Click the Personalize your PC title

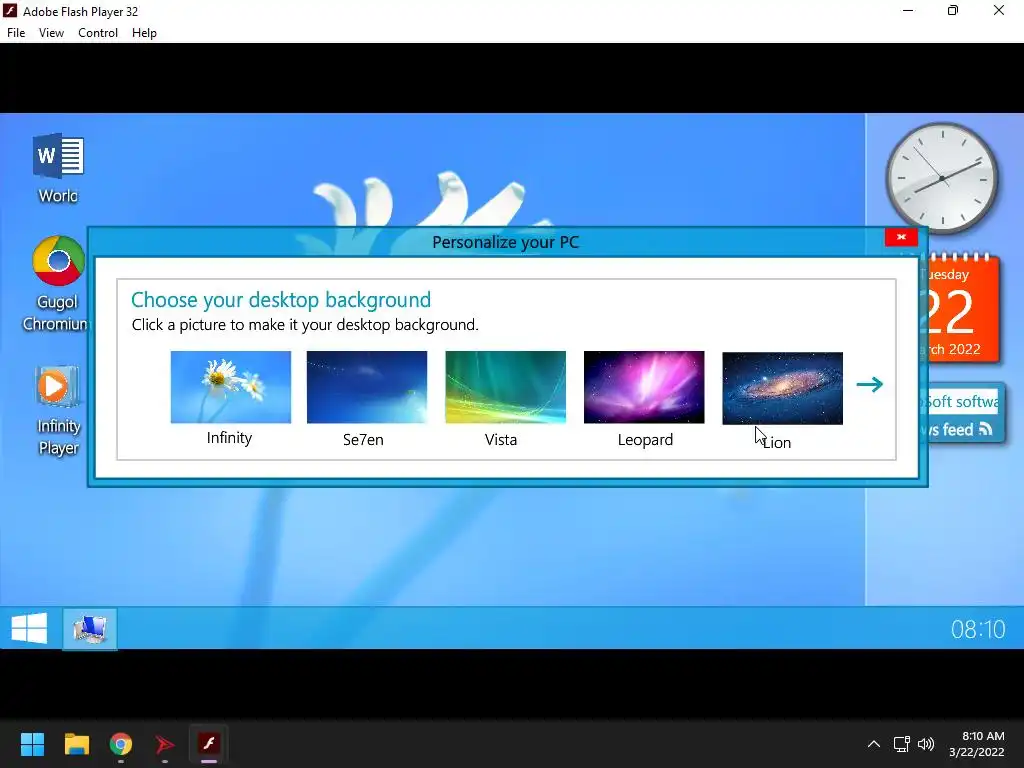point(505,242)
